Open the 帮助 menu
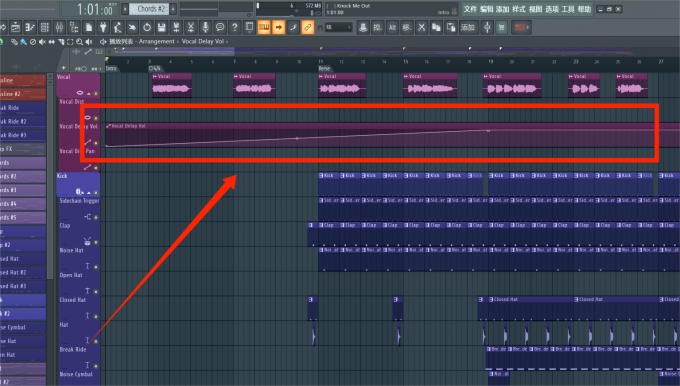 pos(584,9)
